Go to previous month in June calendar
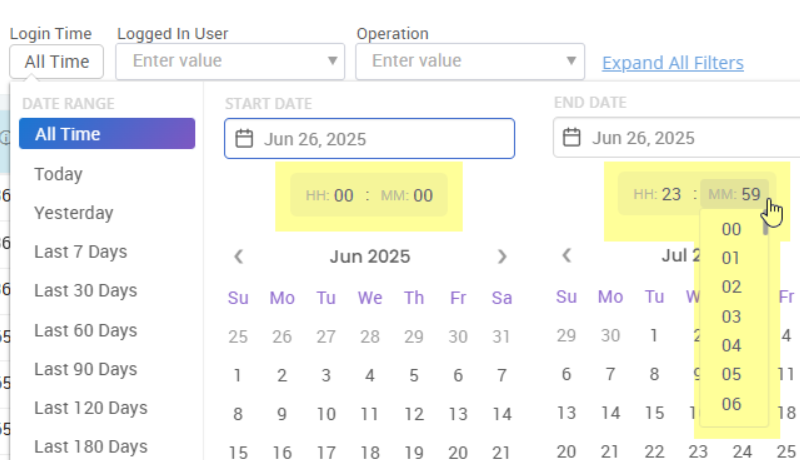 [x=238, y=257]
